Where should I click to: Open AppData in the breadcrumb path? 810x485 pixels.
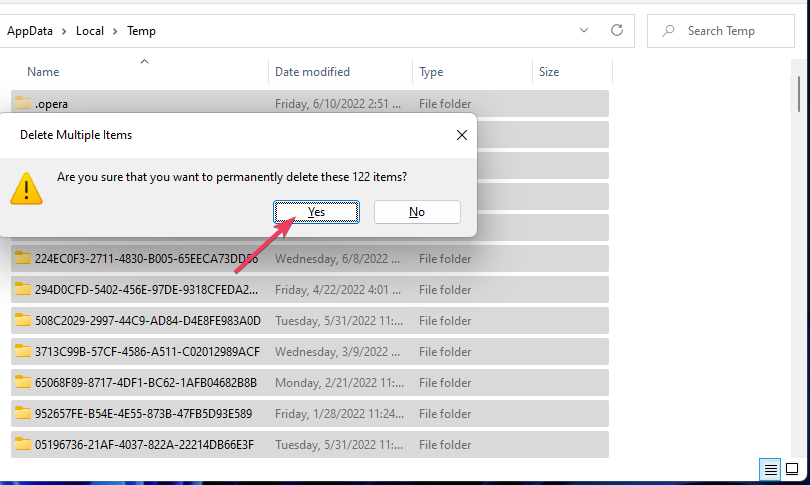pos(30,31)
